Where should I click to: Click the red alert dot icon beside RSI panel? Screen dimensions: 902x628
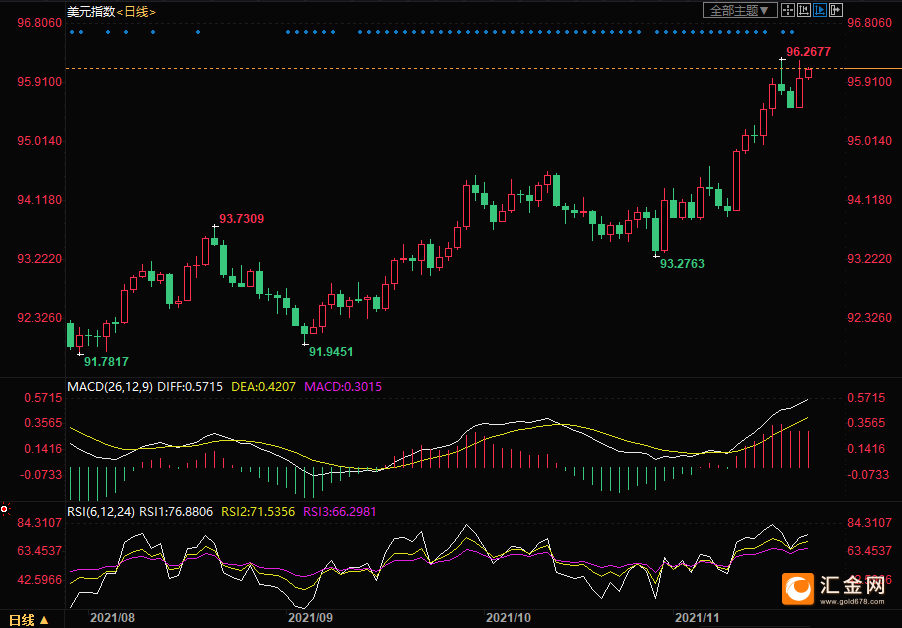tap(5, 509)
